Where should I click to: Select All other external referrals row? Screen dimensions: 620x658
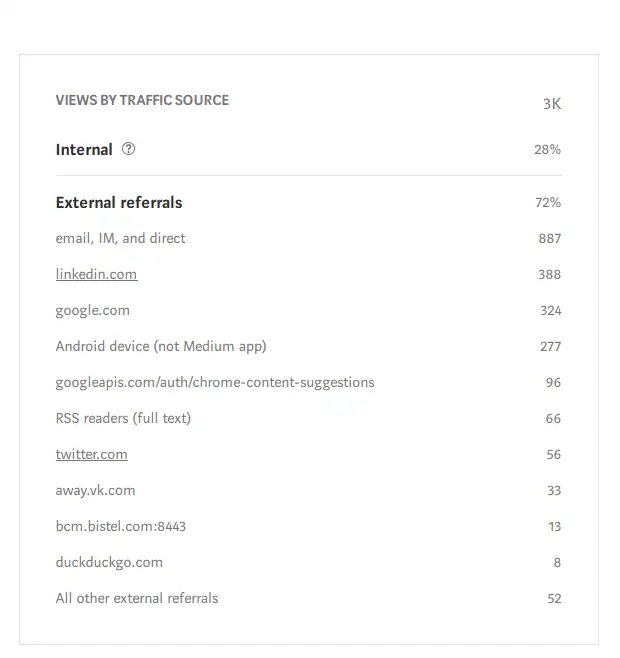click(x=137, y=598)
